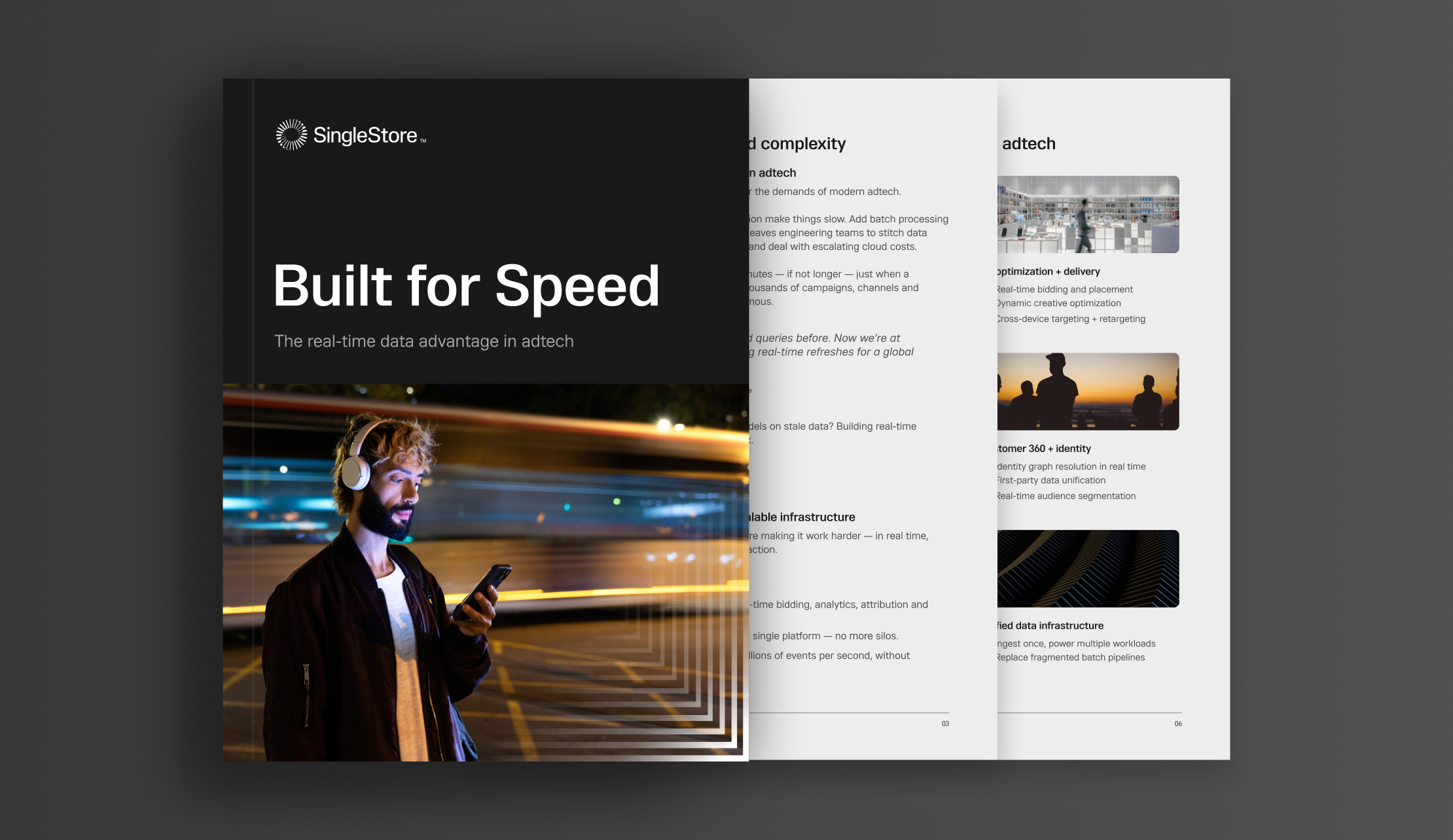Click the "optimization + delivery" section heading
This screenshot has width=1453, height=840.
coord(1047,271)
